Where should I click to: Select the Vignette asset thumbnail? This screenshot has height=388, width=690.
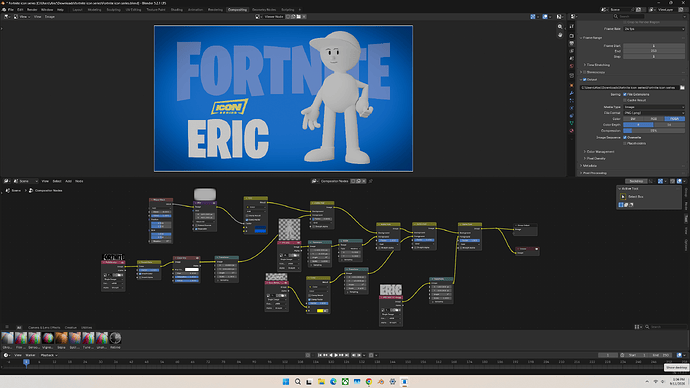pyautogui.click(x=48, y=338)
